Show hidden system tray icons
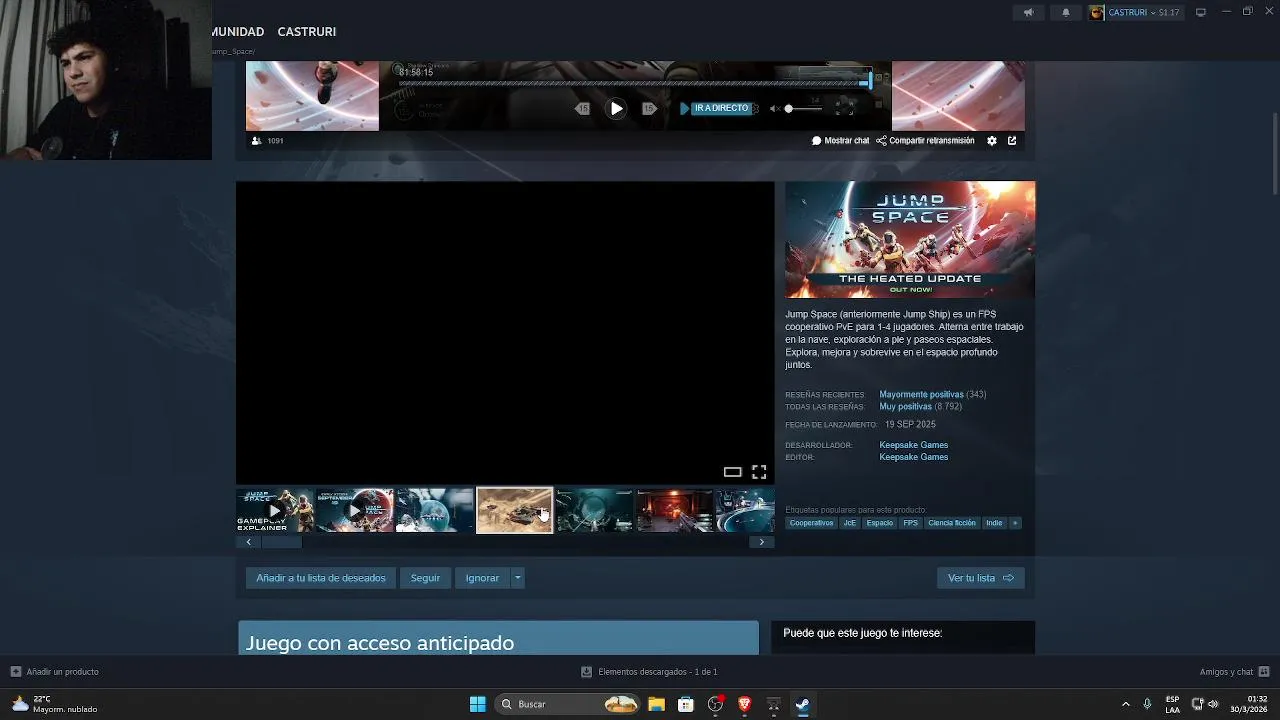The width and height of the screenshot is (1280, 720). click(1126, 704)
